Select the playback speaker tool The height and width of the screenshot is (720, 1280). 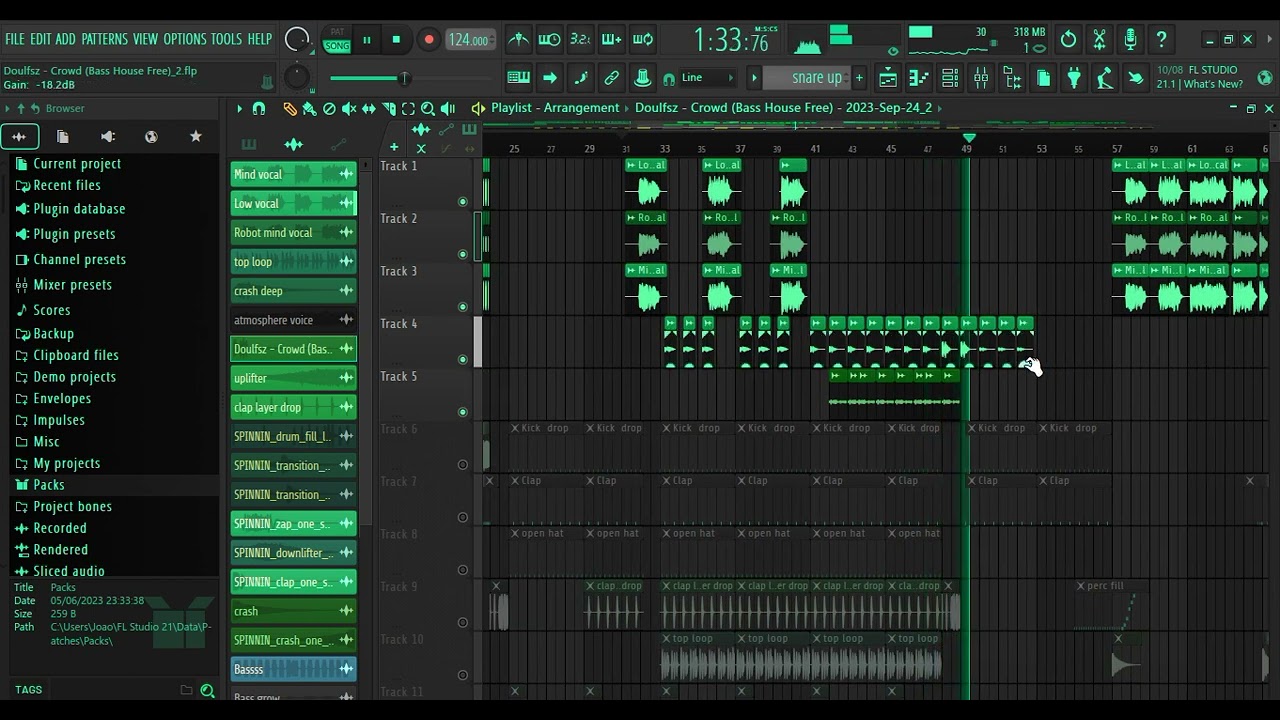[448, 108]
